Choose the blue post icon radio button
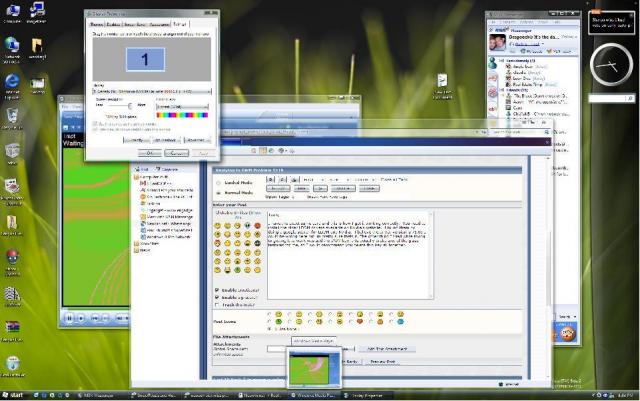 391,322
